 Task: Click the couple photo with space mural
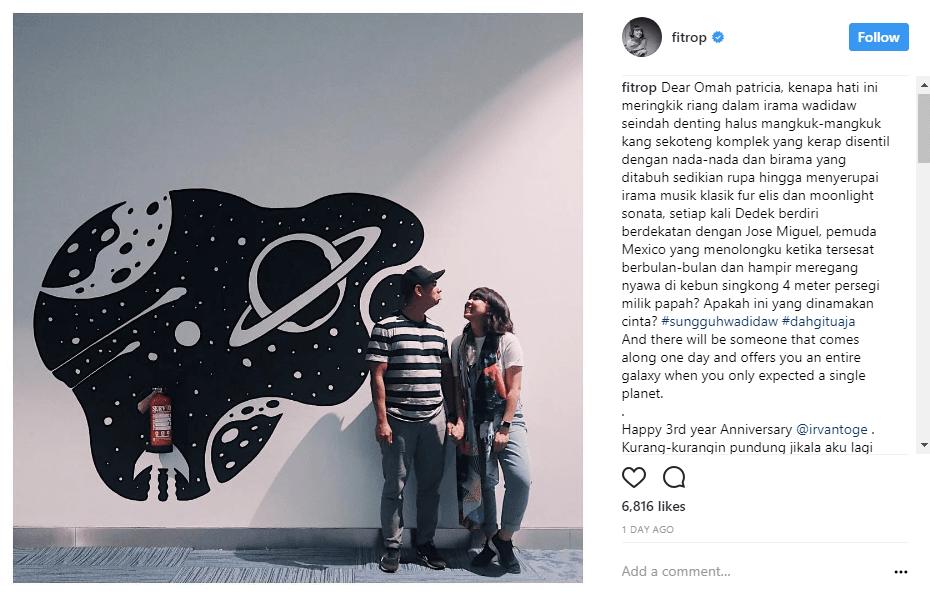click(298, 298)
